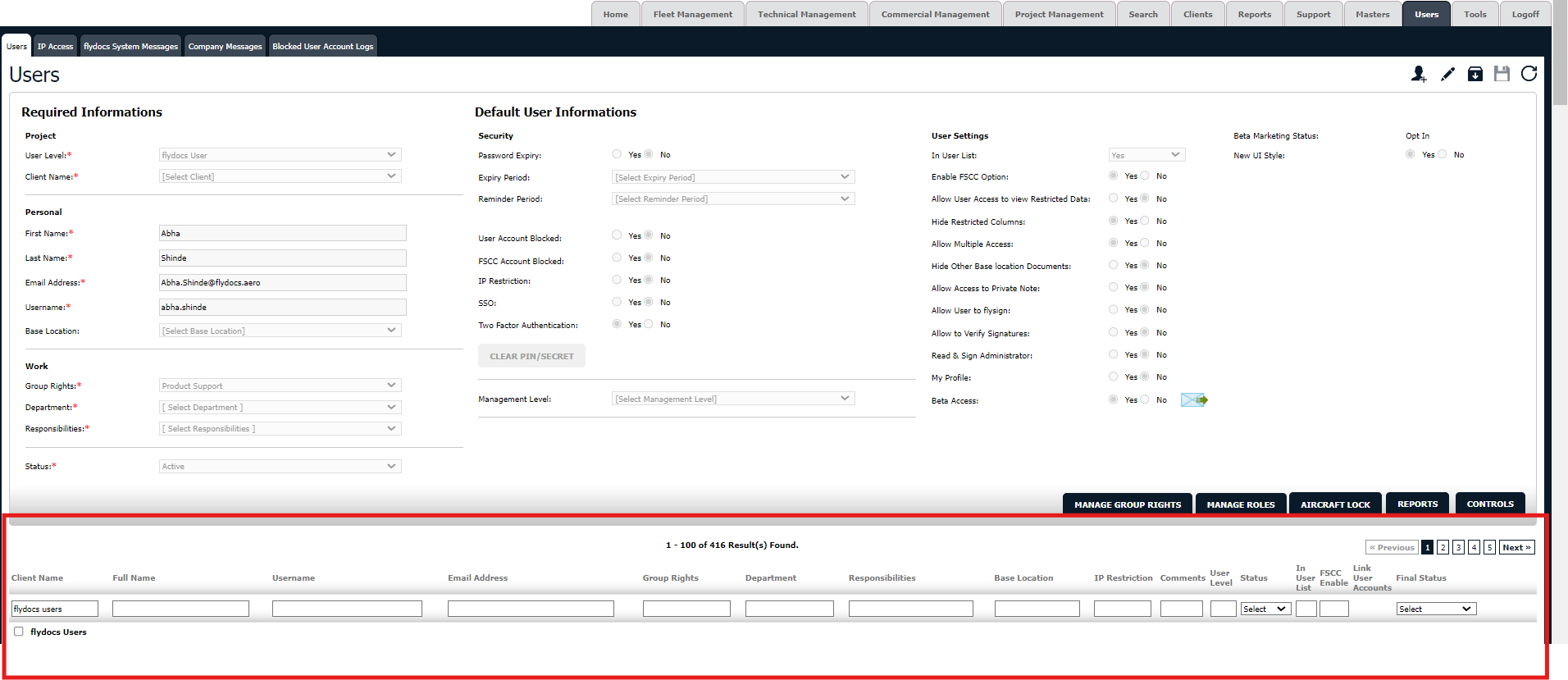This screenshot has height=680, width=1568.
Task: Select Yes for Allow to Verify Signatures
Action: click(1114, 332)
